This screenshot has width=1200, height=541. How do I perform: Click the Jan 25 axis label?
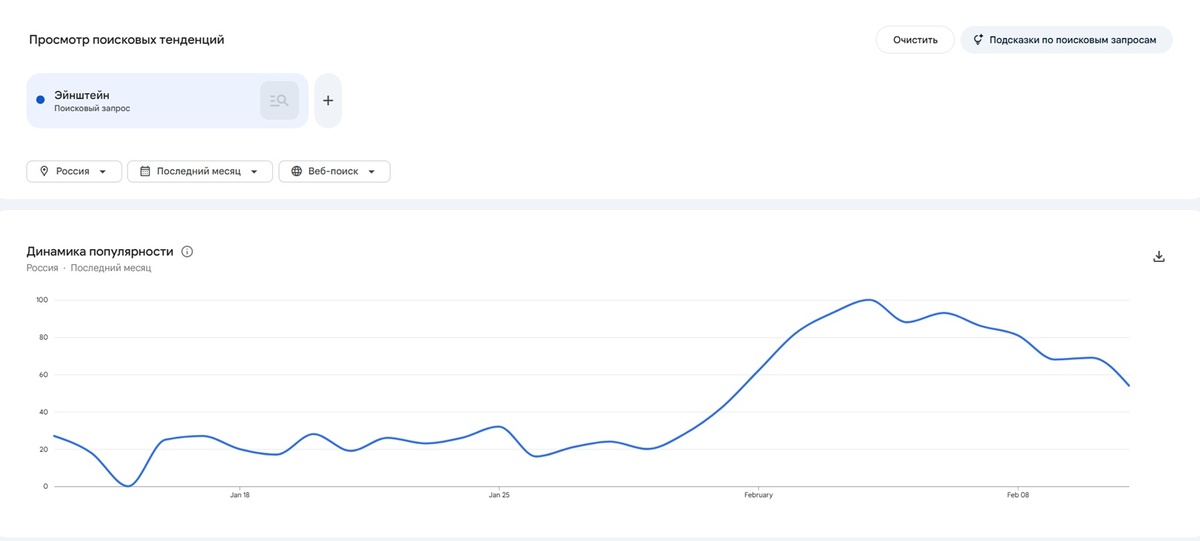tap(498, 495)
